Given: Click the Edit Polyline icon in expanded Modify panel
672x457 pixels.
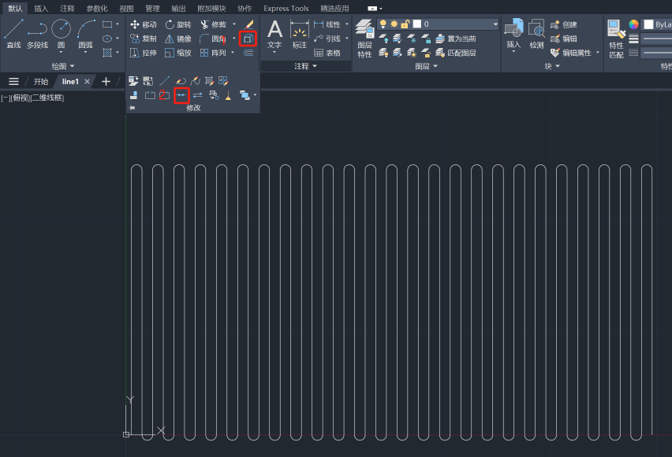Looking at the screenshot, I should click(x=180, y=81).
